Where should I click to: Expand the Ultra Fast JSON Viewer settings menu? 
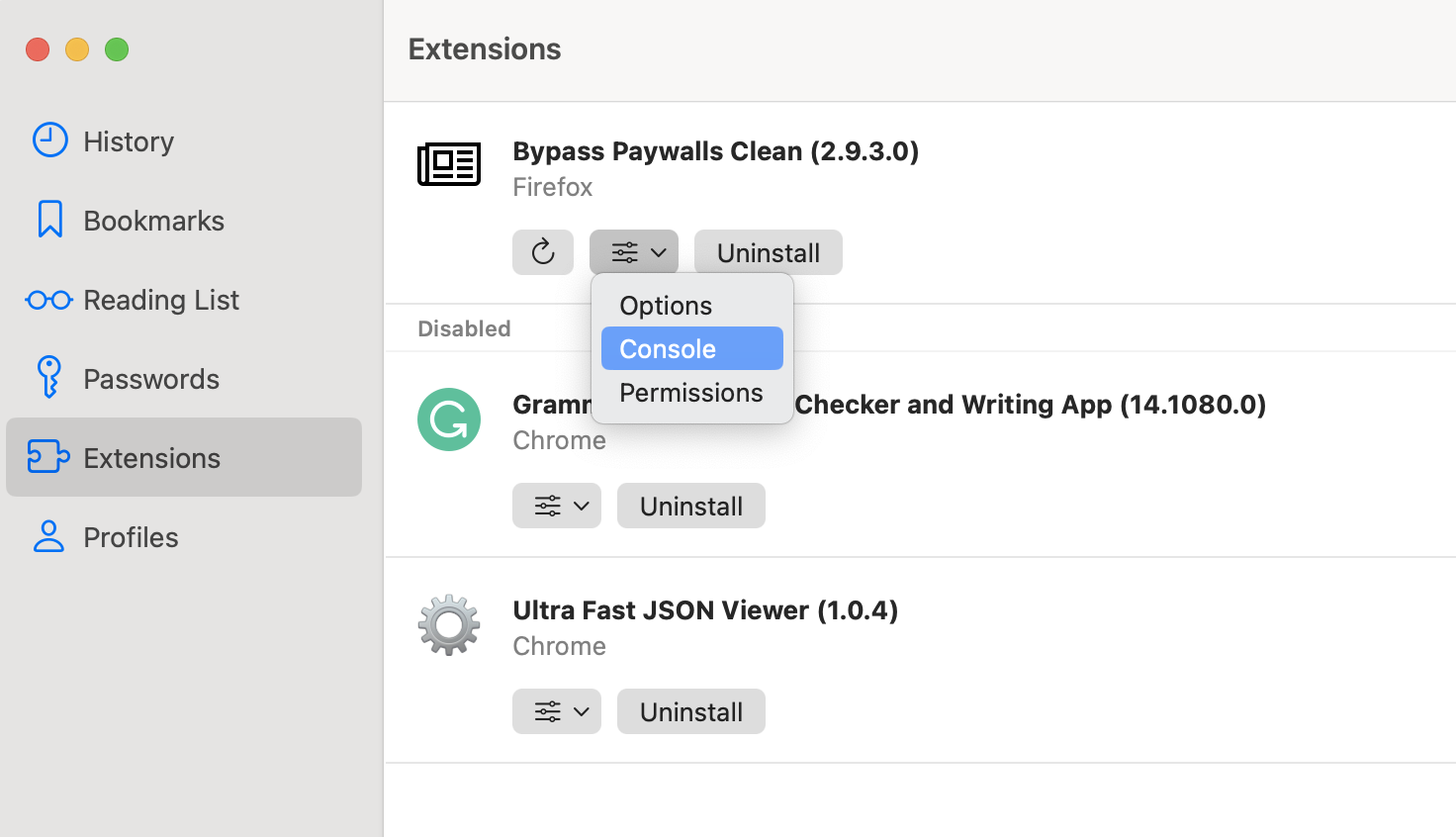pyautogui.click(x=556, y=711)
